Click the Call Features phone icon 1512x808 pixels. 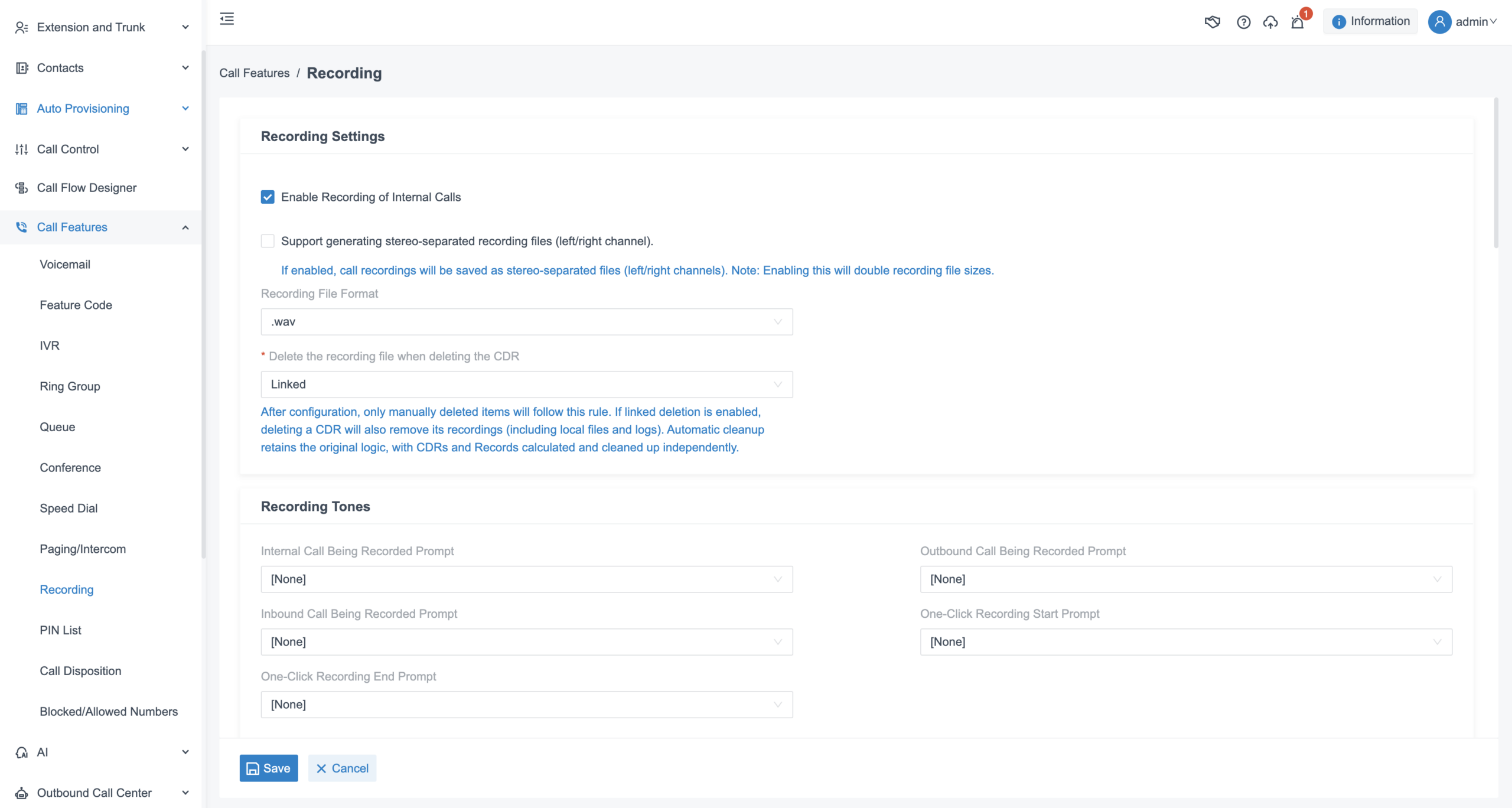(21, 227)
